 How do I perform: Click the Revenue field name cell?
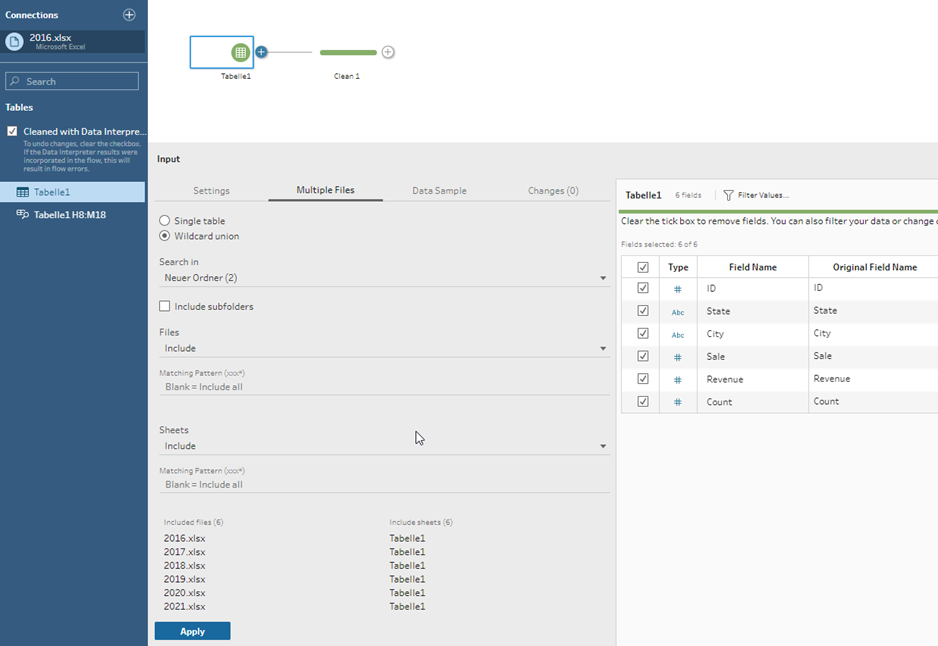click(753, 380)
